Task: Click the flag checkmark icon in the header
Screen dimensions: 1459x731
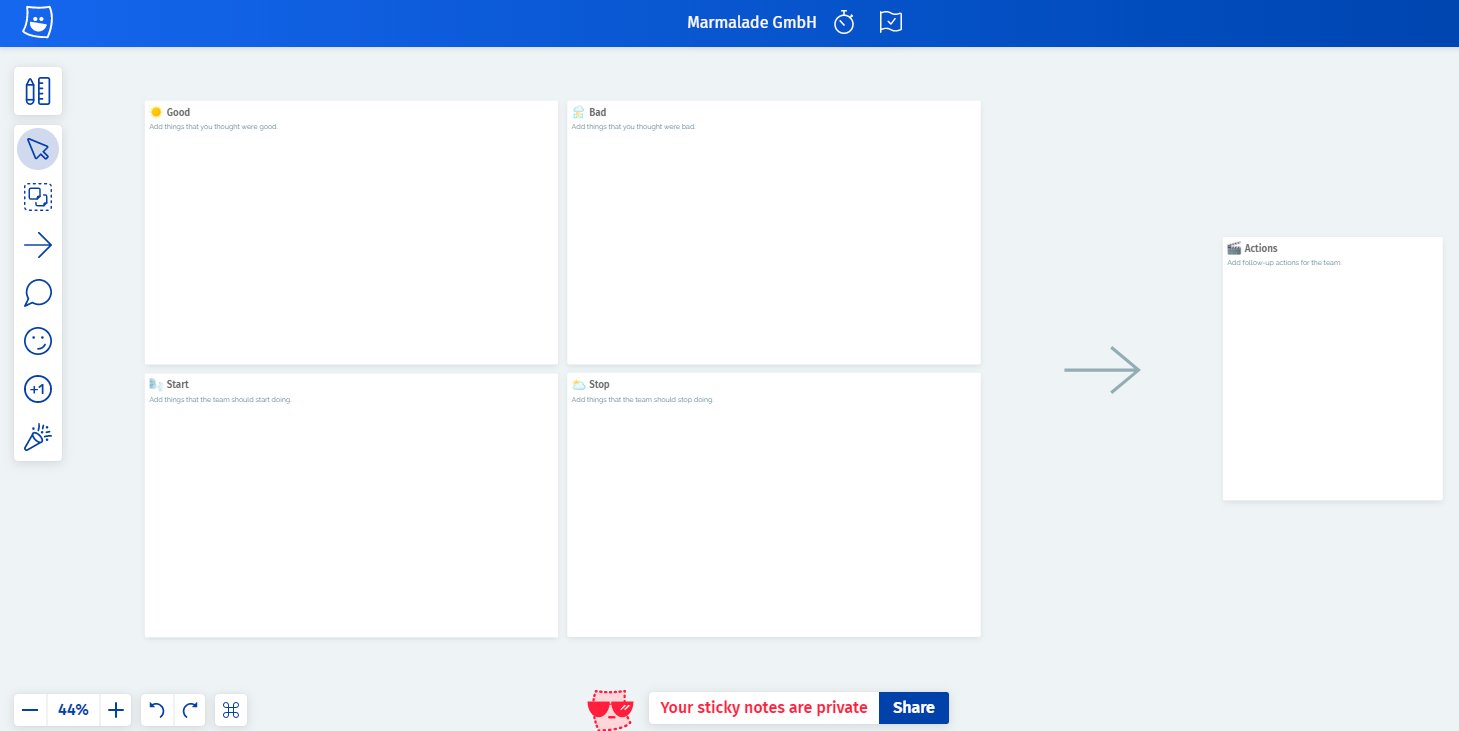Action: click(891, 22)
